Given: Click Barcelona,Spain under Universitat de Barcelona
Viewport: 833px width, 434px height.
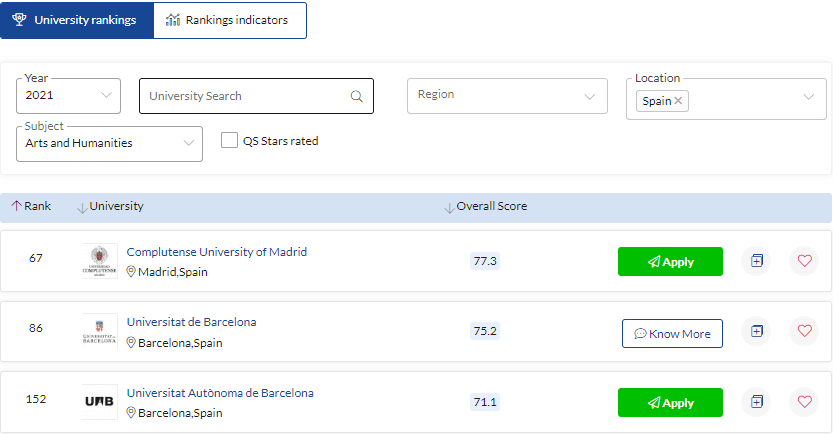Looking at the screenshot, I should (x=180, y=343).
